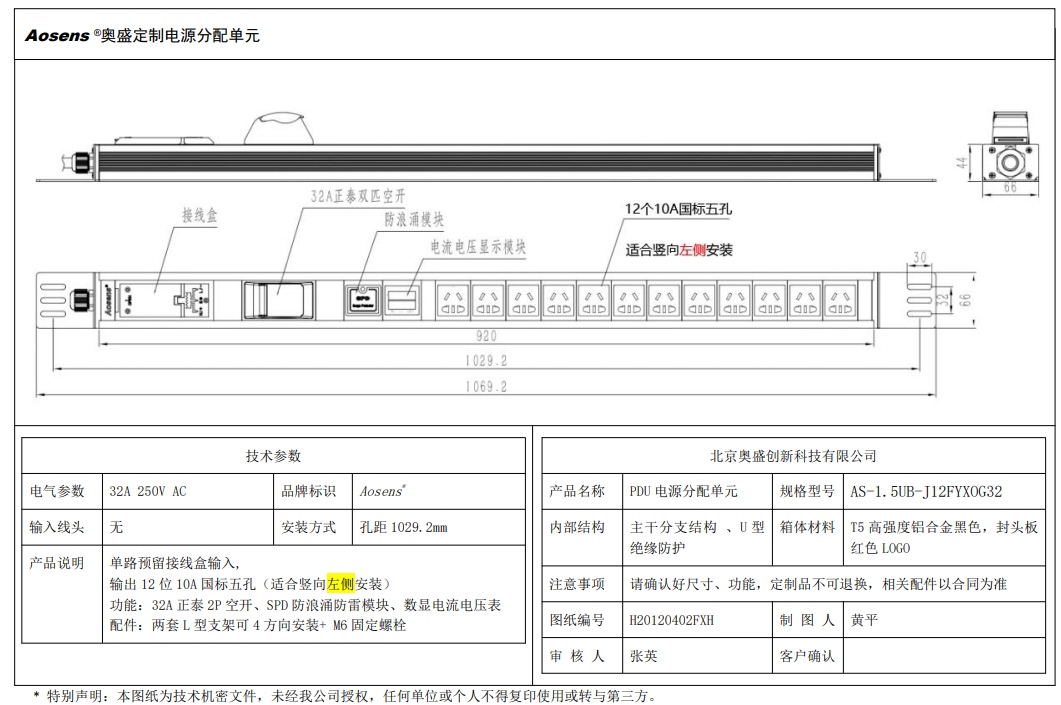Click the 请确认好尺寸、功能 notice text
The height and width of the screenshot is (705, 1061).
point(818,584)
